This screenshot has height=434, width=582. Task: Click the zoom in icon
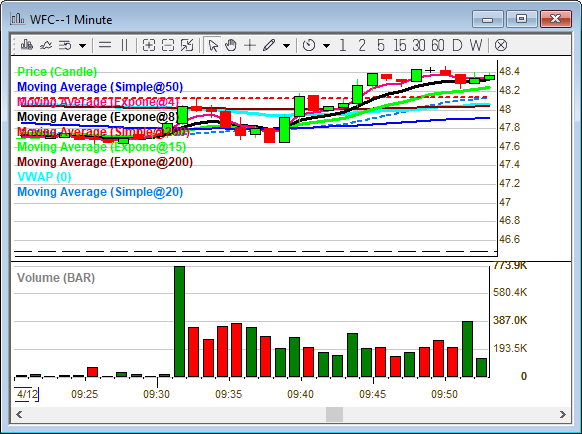coord(149,46)
